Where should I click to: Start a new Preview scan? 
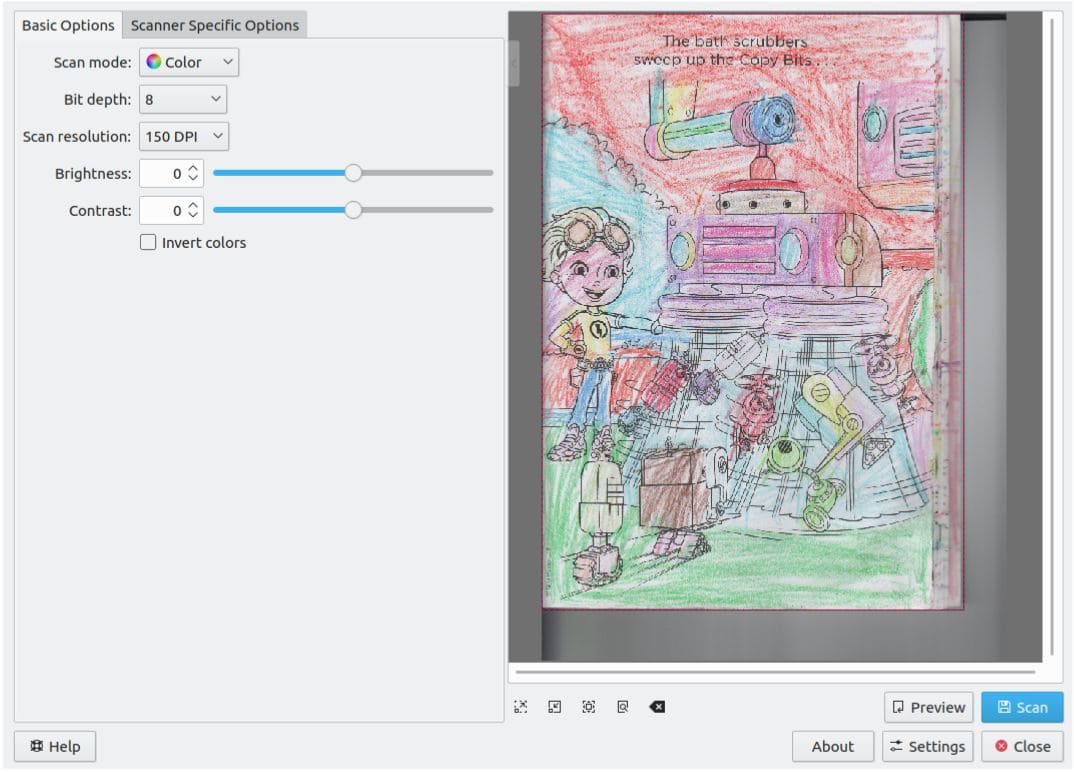click(928, 707)
